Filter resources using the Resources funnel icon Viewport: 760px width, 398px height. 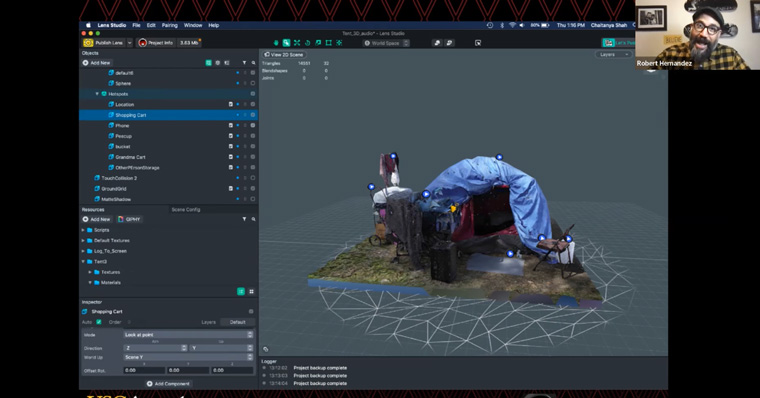point(244,219)
